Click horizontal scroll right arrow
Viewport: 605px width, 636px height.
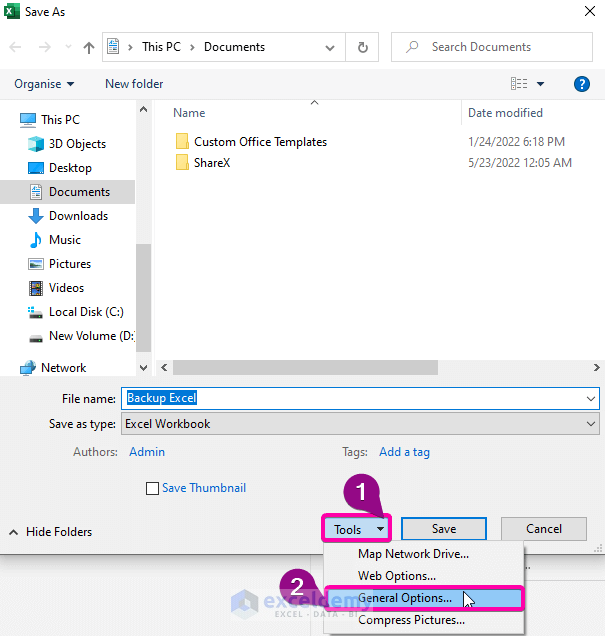pos(596,367)
